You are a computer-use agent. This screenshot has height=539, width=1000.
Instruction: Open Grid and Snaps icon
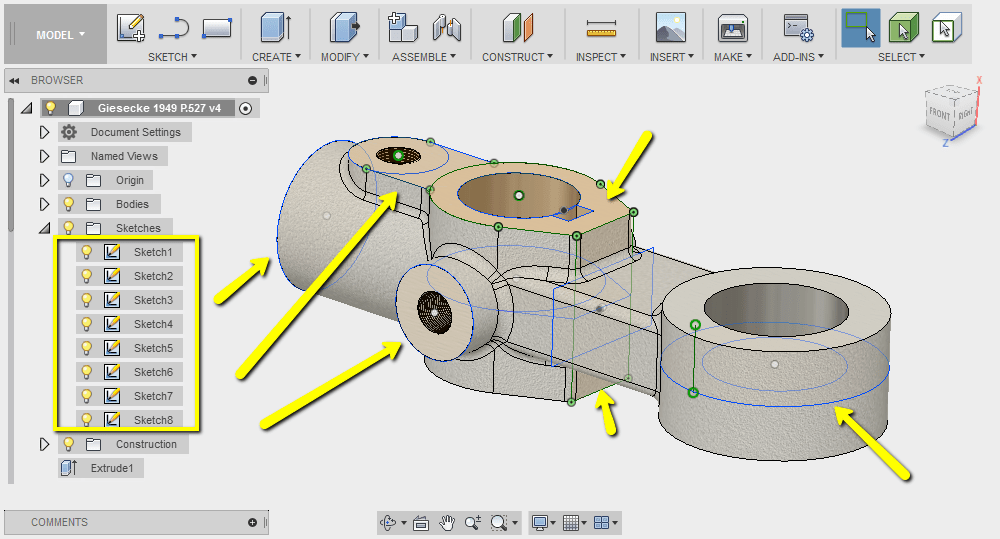coord(571,523)
